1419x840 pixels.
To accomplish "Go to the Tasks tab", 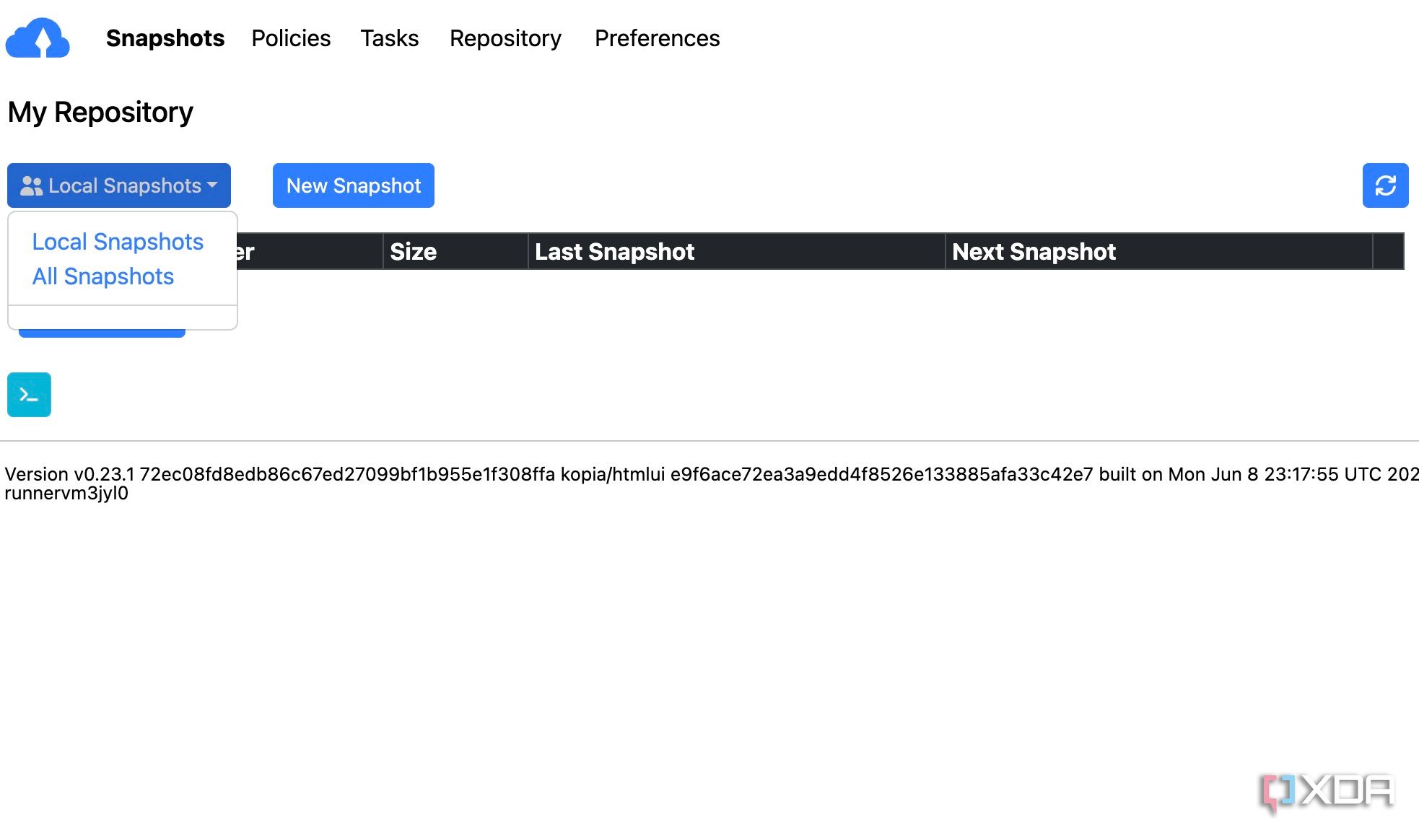I will tap(390, 38).
